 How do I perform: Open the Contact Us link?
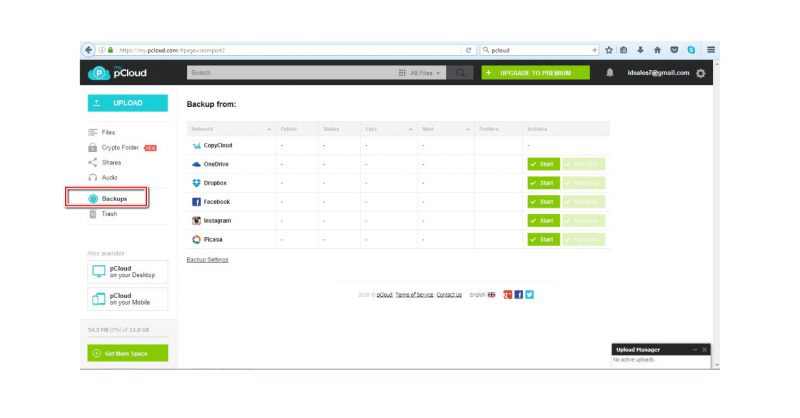(449, 294)
